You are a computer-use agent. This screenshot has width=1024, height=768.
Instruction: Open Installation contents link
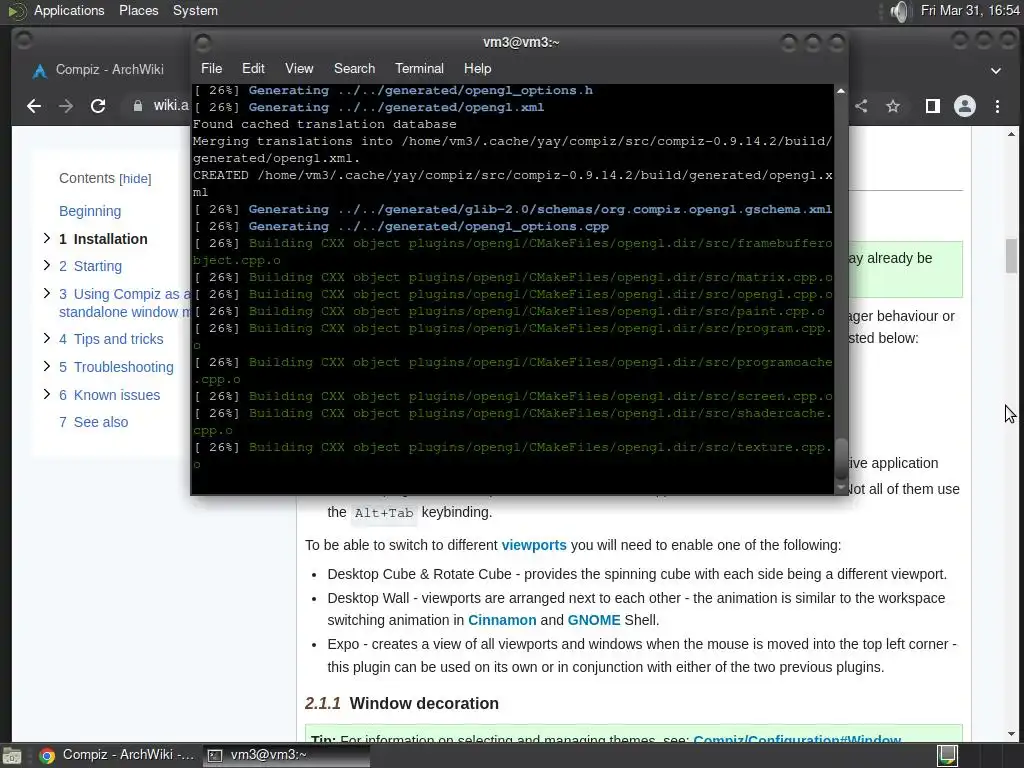click(x=103, y=239)
